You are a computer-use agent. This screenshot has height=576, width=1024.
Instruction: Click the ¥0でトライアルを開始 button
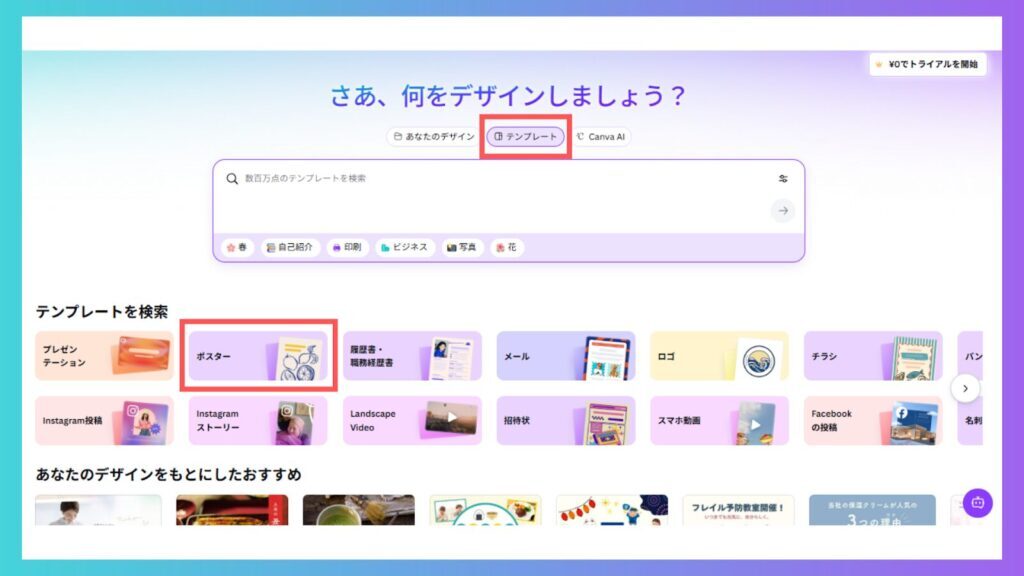tap(928, 64)
